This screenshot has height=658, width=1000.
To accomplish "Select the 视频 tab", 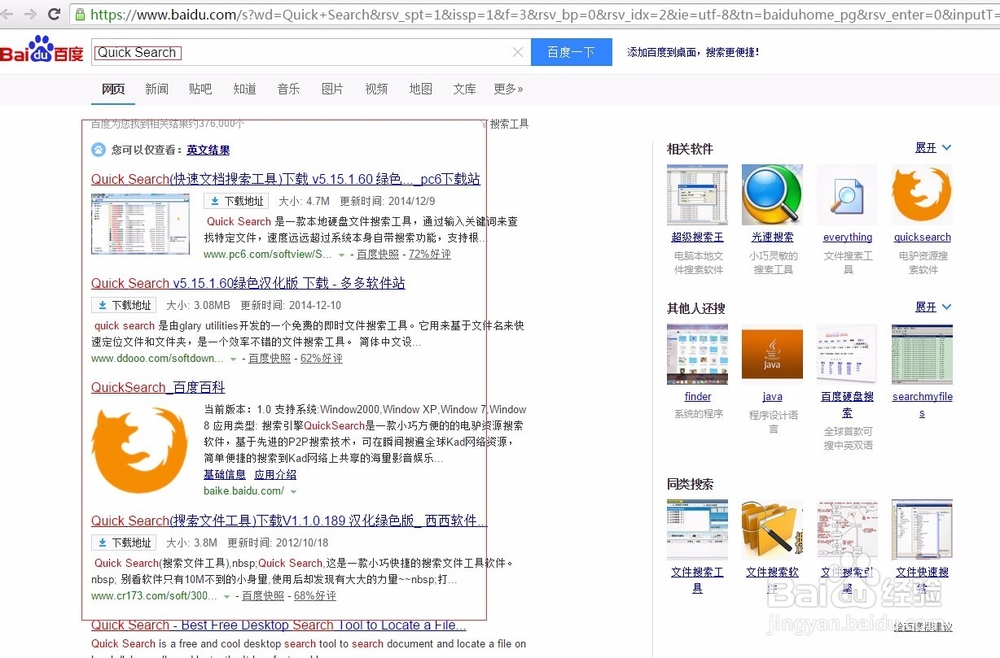I will (x=376, y=89).
